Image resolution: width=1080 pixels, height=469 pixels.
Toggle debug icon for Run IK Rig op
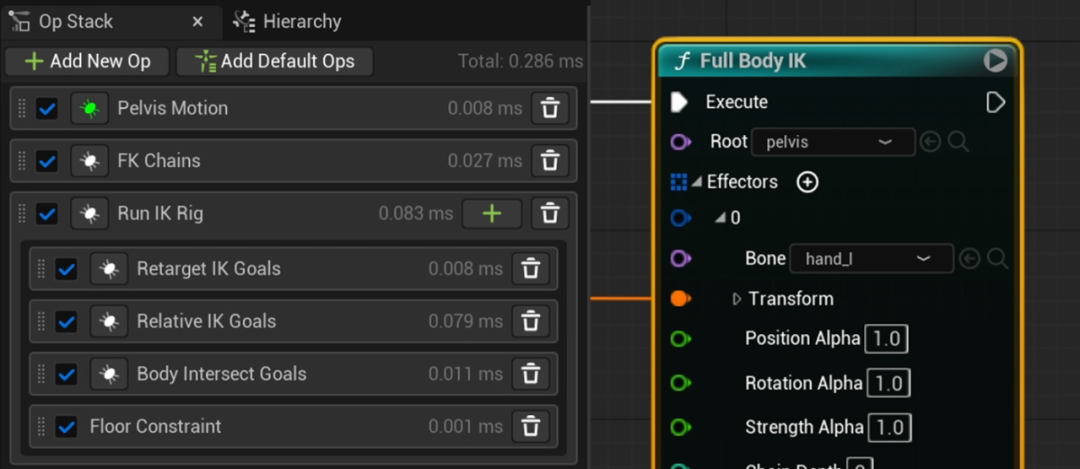point(90,213)
